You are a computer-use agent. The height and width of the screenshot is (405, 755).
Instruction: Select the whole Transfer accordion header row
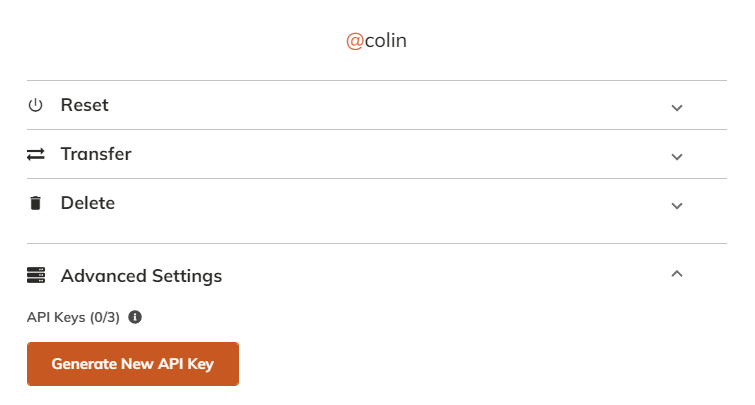click(377, 154)
